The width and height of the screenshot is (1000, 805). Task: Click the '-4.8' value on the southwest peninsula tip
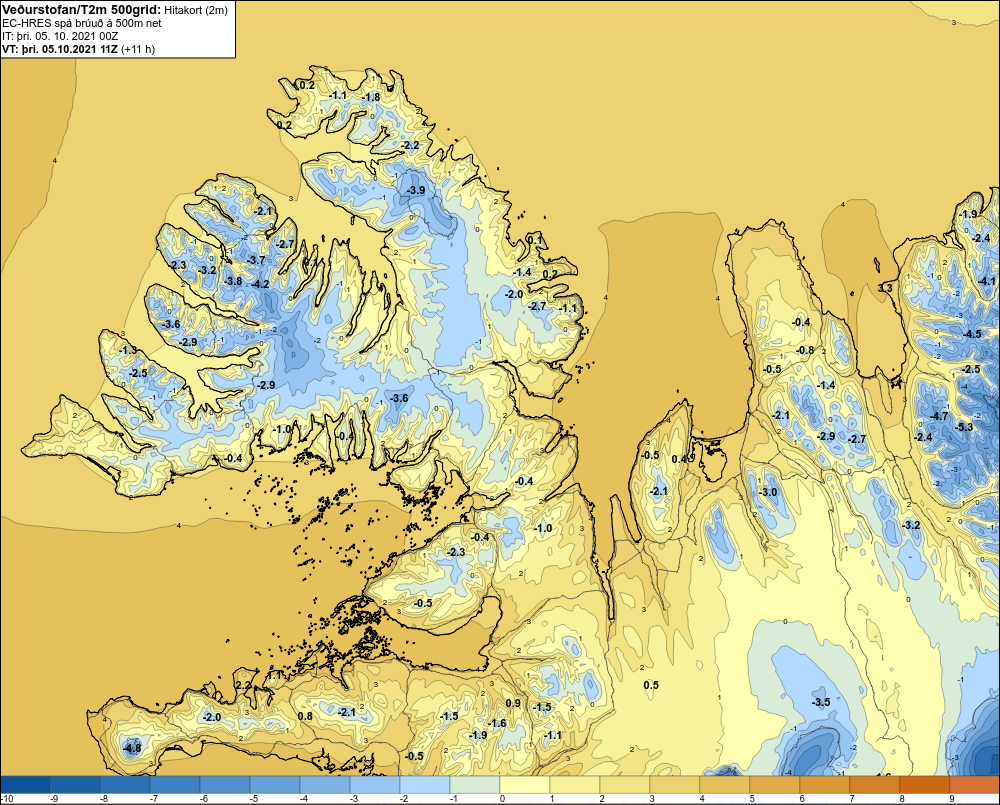(x=132, y=748)
